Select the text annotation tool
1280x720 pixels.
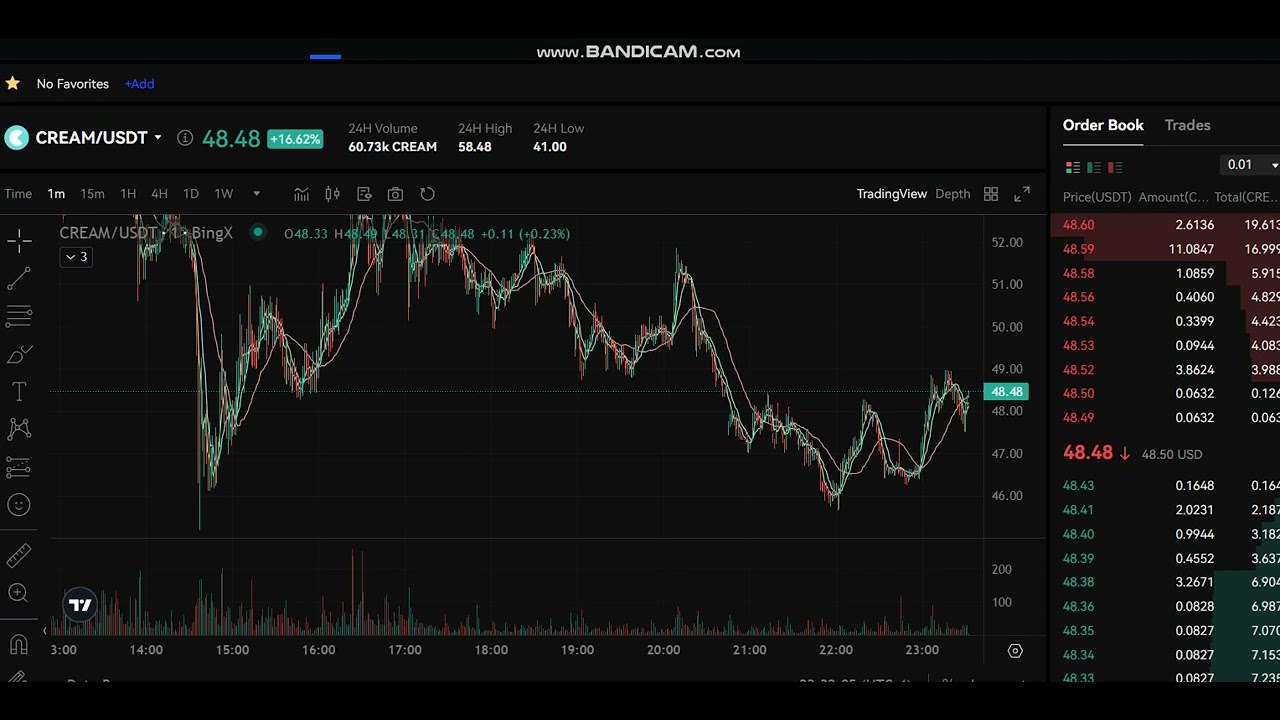[x=19, y=392]
